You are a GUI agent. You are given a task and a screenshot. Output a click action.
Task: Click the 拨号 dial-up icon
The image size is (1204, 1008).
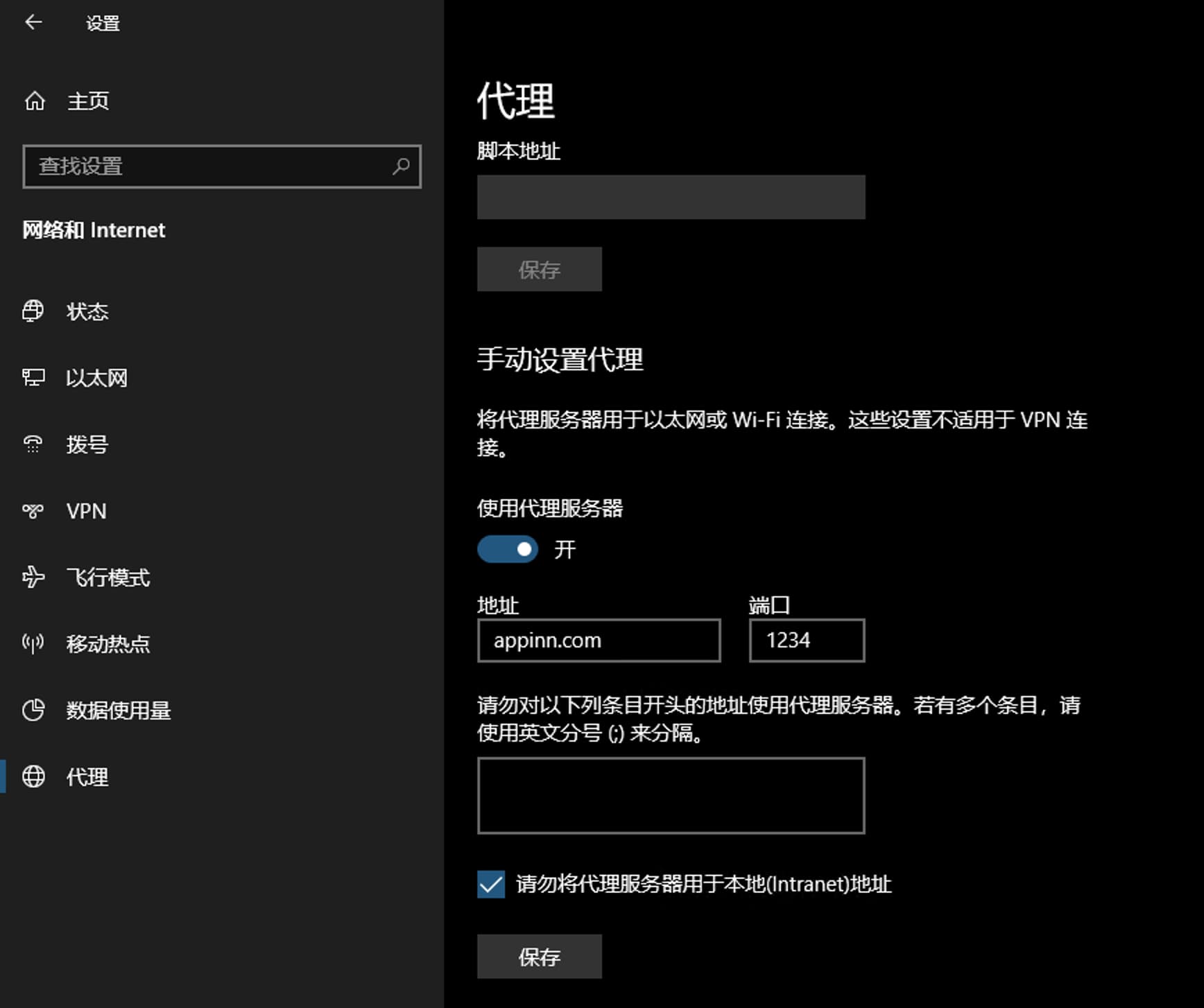coord(33,444)
